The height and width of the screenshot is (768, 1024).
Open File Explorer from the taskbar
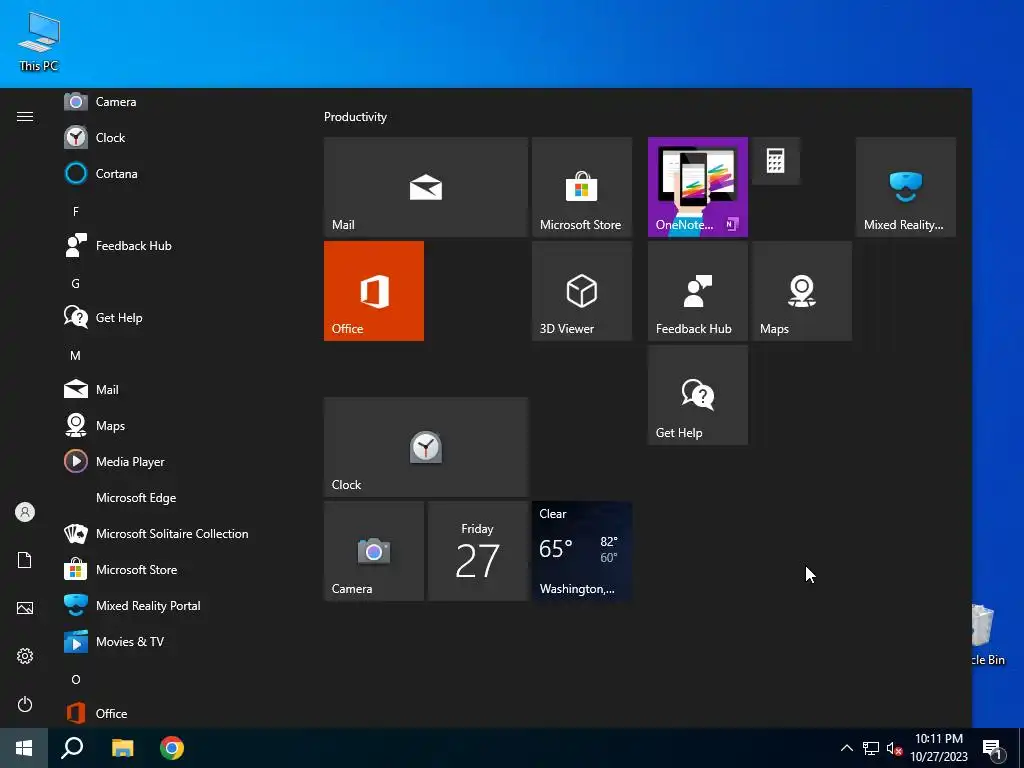[122, 748]
